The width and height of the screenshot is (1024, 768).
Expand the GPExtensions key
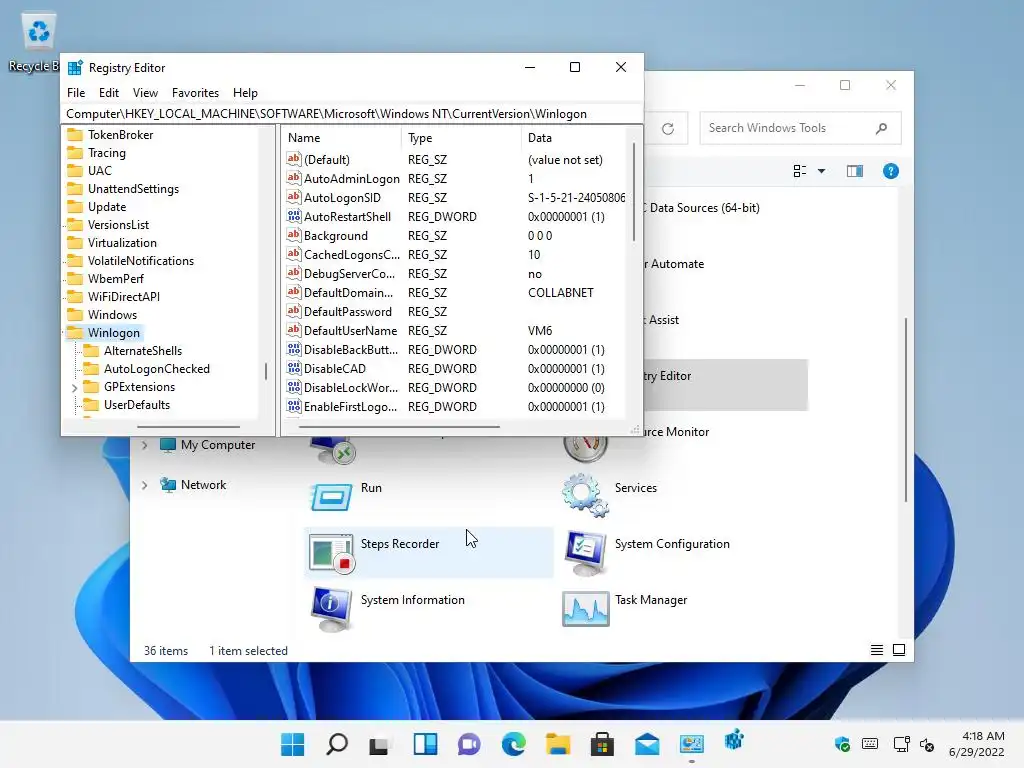click(x=74, y=387)
